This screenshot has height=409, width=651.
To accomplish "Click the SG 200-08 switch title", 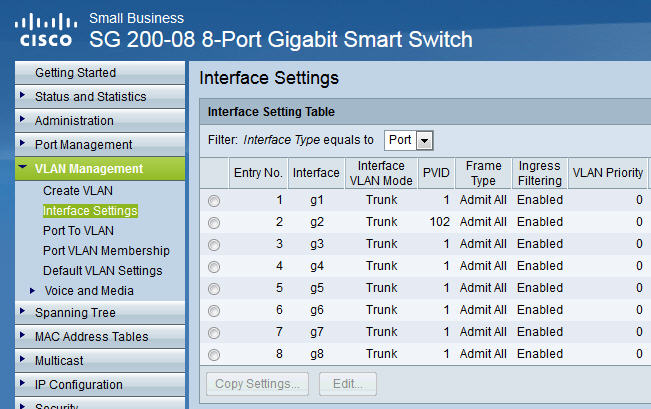I will pos(281,40).
